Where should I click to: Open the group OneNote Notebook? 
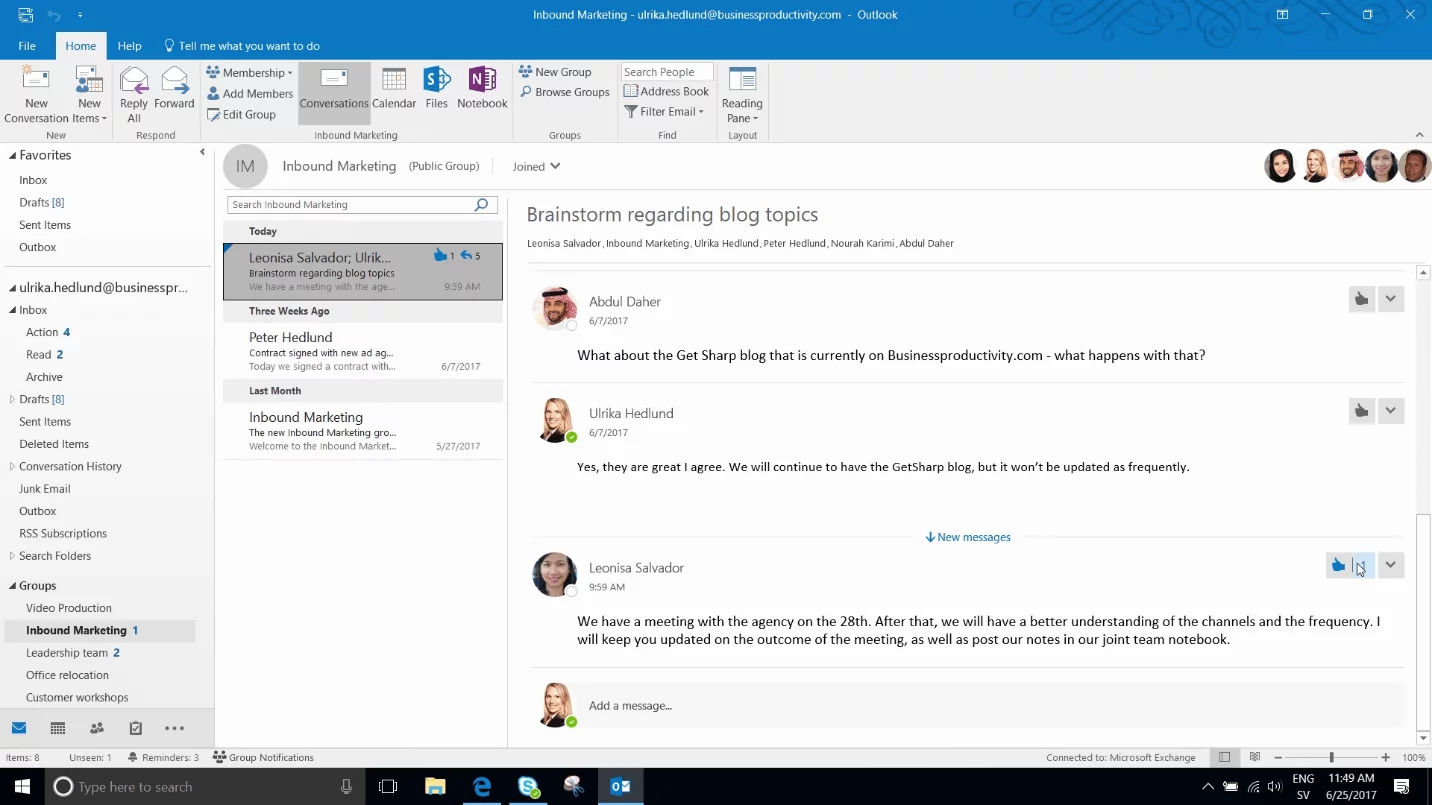pos(482,88)
